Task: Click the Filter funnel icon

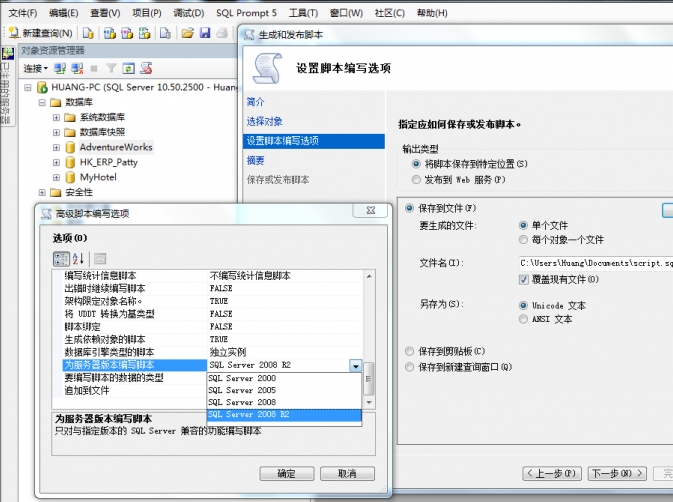Action: (111, 68)
